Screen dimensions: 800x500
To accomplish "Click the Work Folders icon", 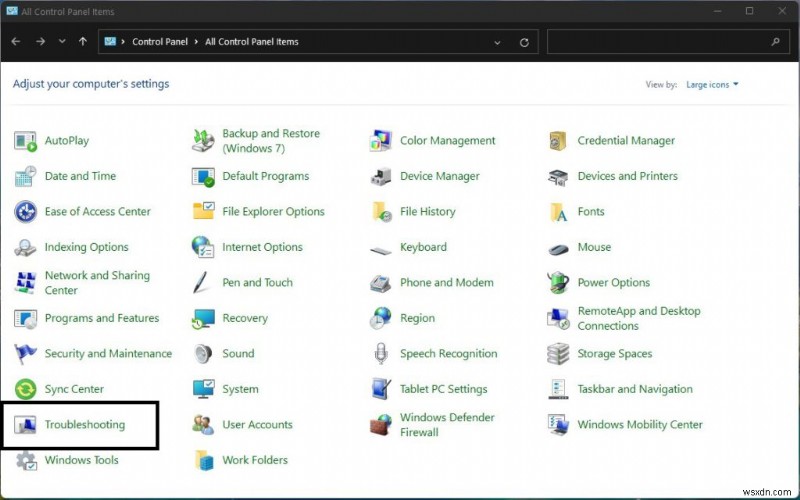I will pos(204,460).
